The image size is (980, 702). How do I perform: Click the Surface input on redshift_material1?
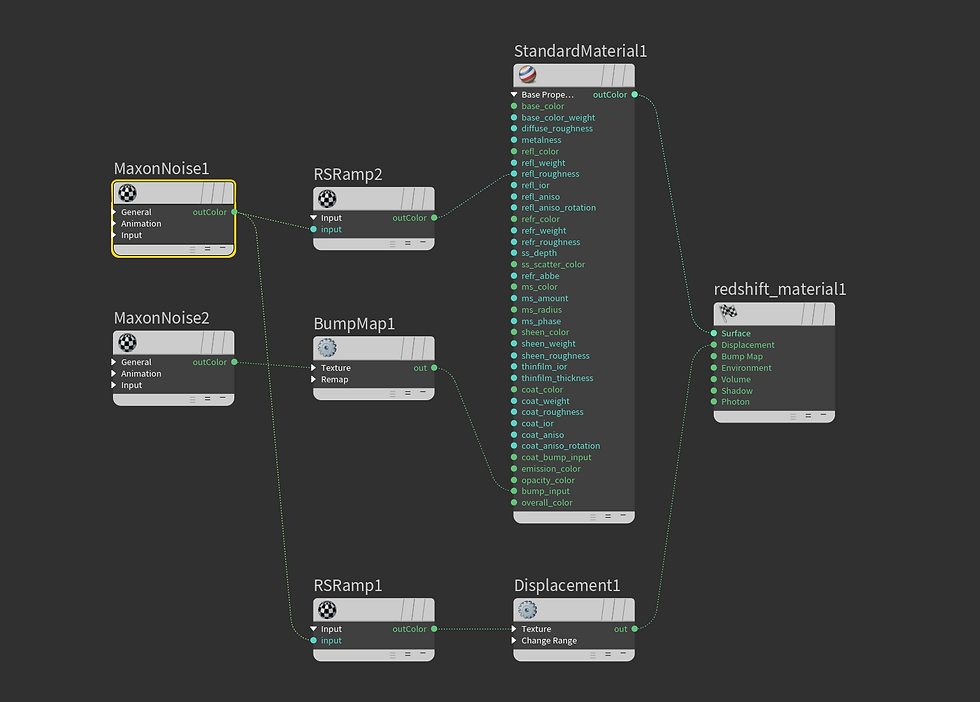point(714,333)
